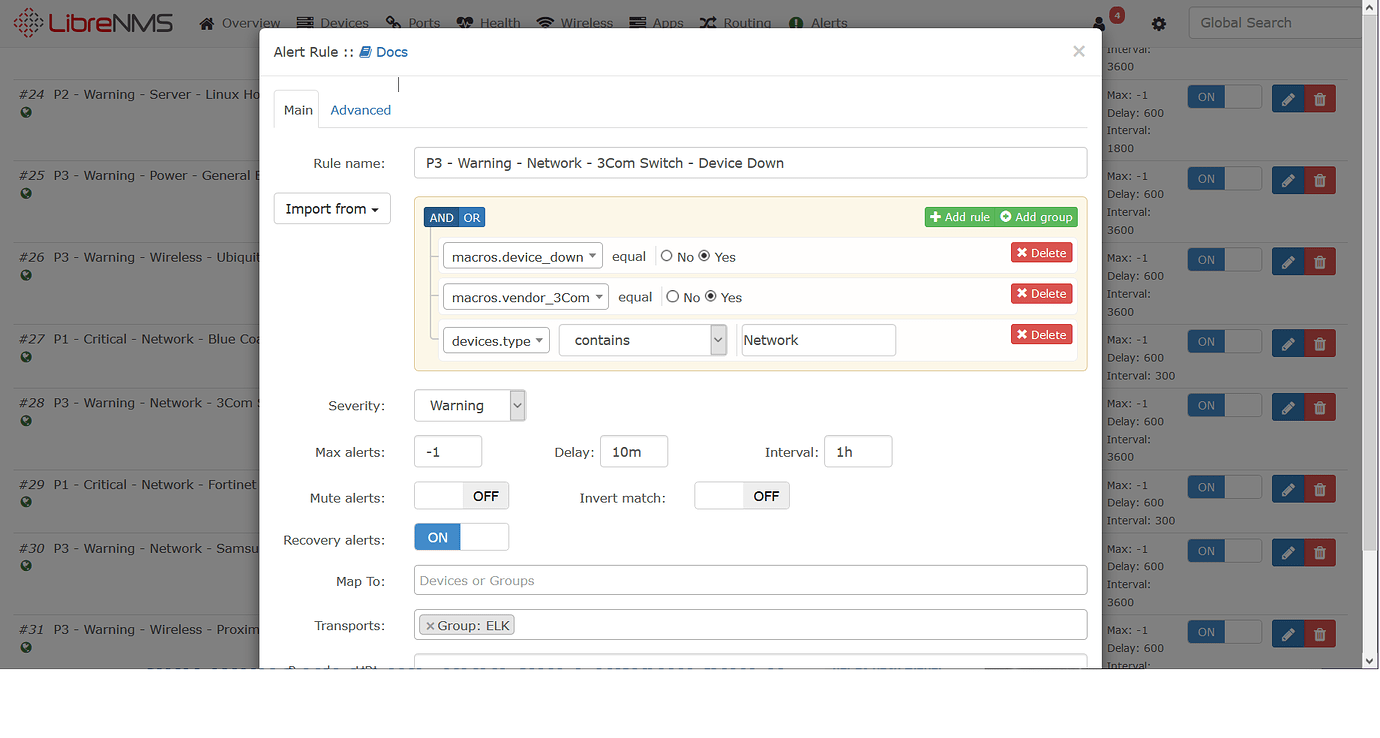
Task: Click the Map To input field
Action: point(750,580)
